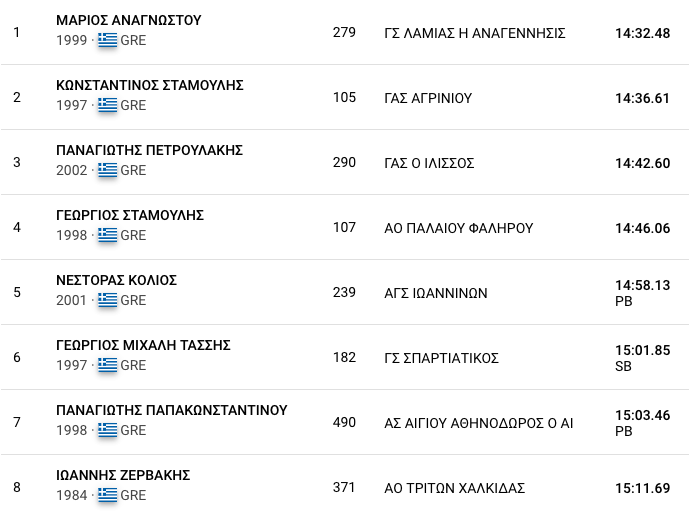Click the flag icon under ΠΑΝΑΓΙΩΤΗΣ ΠΕΤΡΟΥΛΑΚΗΣ
The width and height of the screenshot is (695, 518).
pyautogui.click(x=107, y=170)
